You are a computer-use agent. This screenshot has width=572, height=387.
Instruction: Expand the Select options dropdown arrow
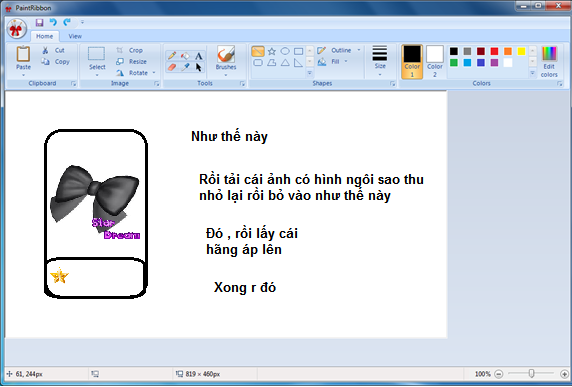(97, 75)
